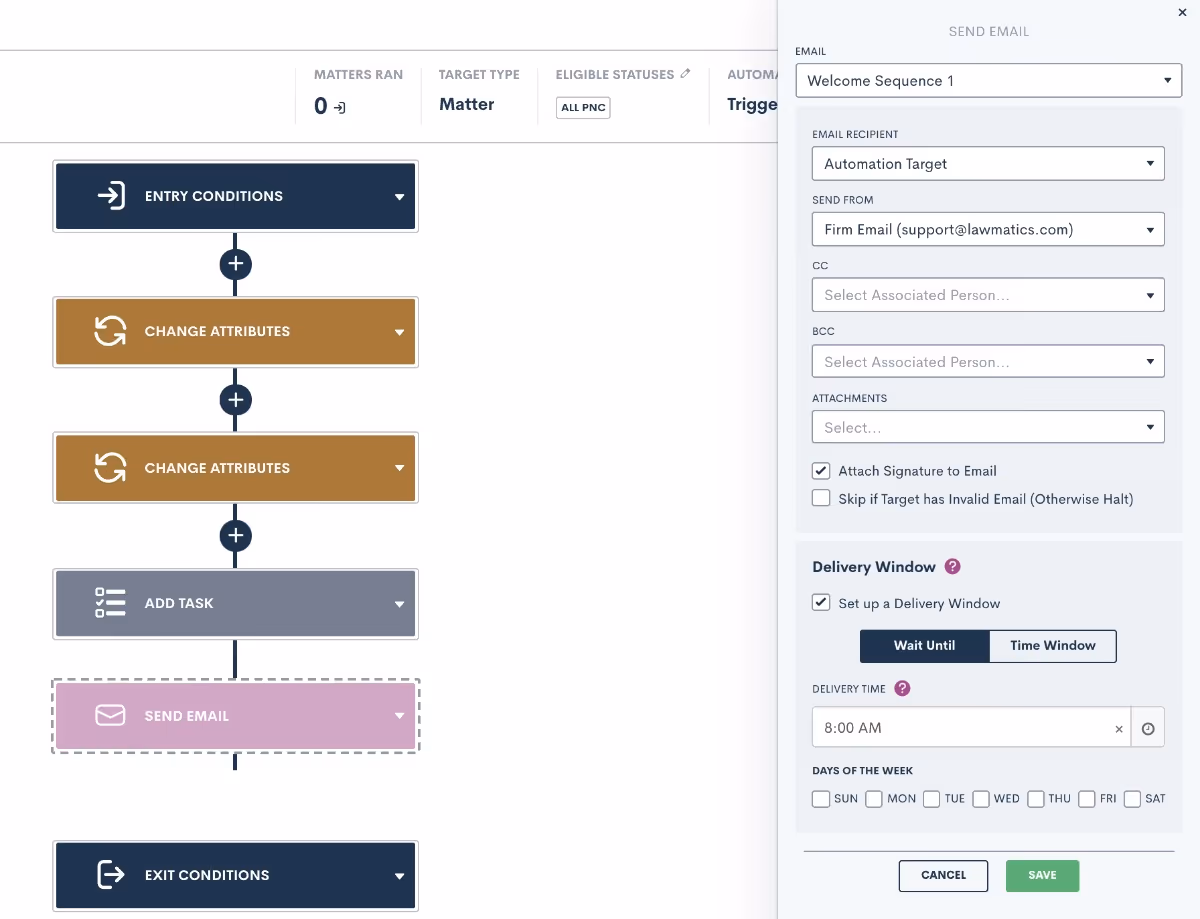Clear the delivery time with the x icon
Viewport: 1200px width, 919px height.
[x=1119, y=729]
